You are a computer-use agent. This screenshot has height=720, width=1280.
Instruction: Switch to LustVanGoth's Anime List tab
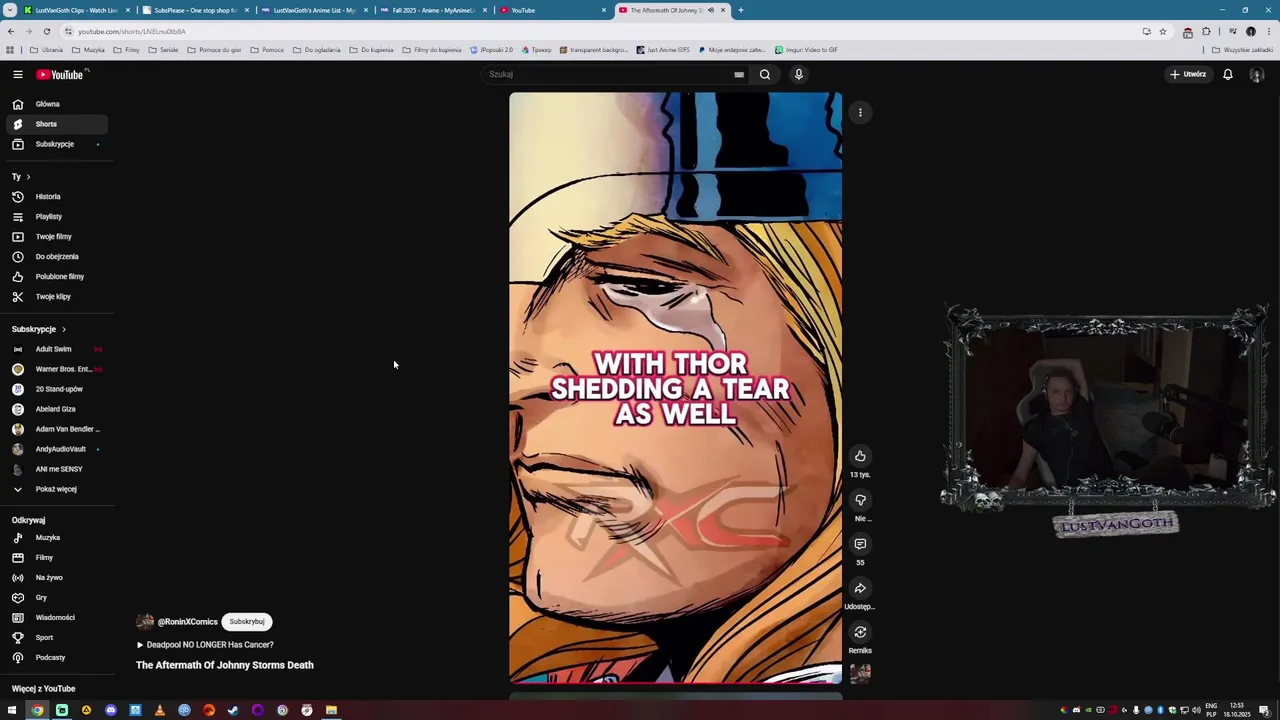click(x=314, y=10)
